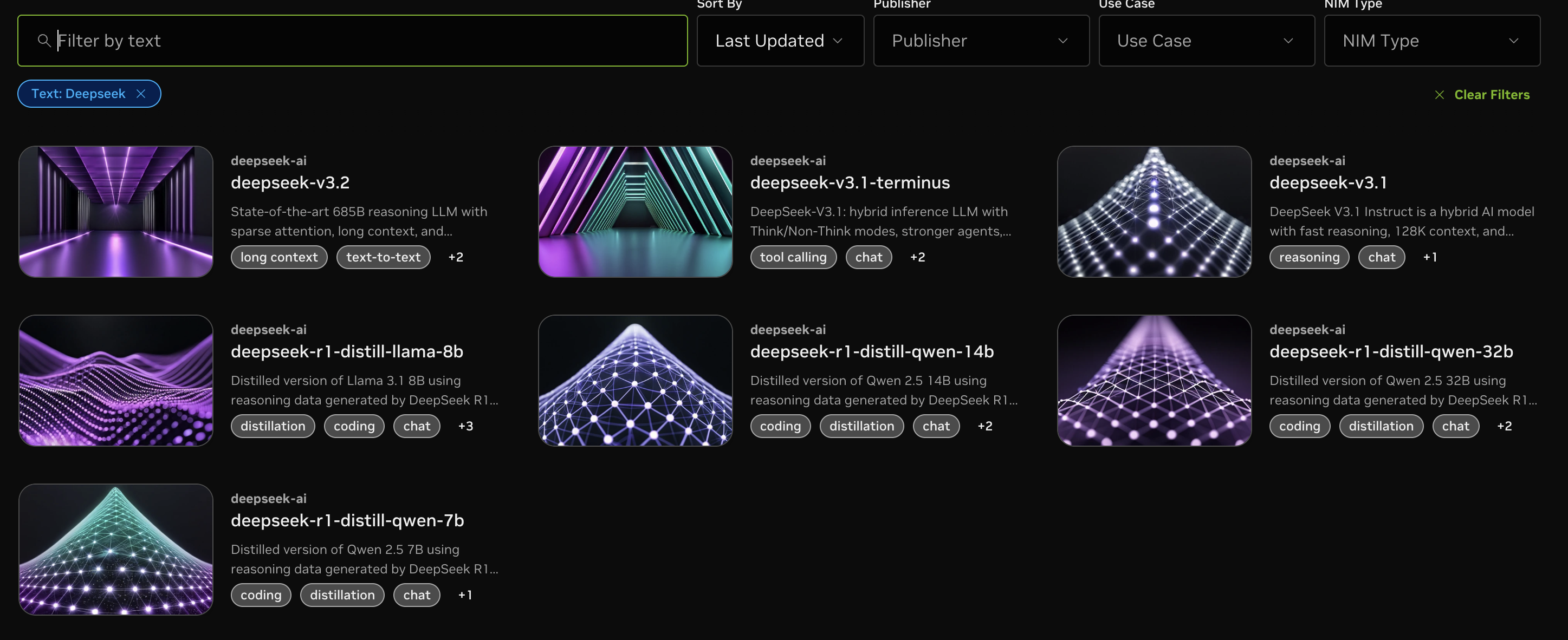Expand the +3 tags on distill-llama-8b
Image resolution: width=1568 pixels, height=640 pixels.
[465, 426]
